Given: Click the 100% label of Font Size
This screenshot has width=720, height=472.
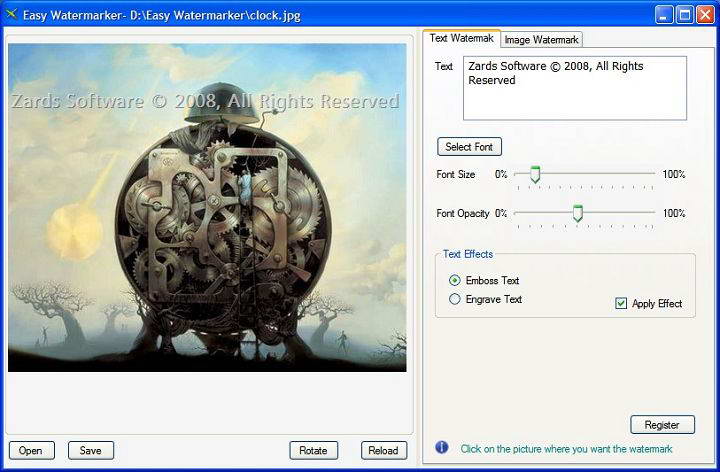Looking at the screenshot, I should click(674, 174).
